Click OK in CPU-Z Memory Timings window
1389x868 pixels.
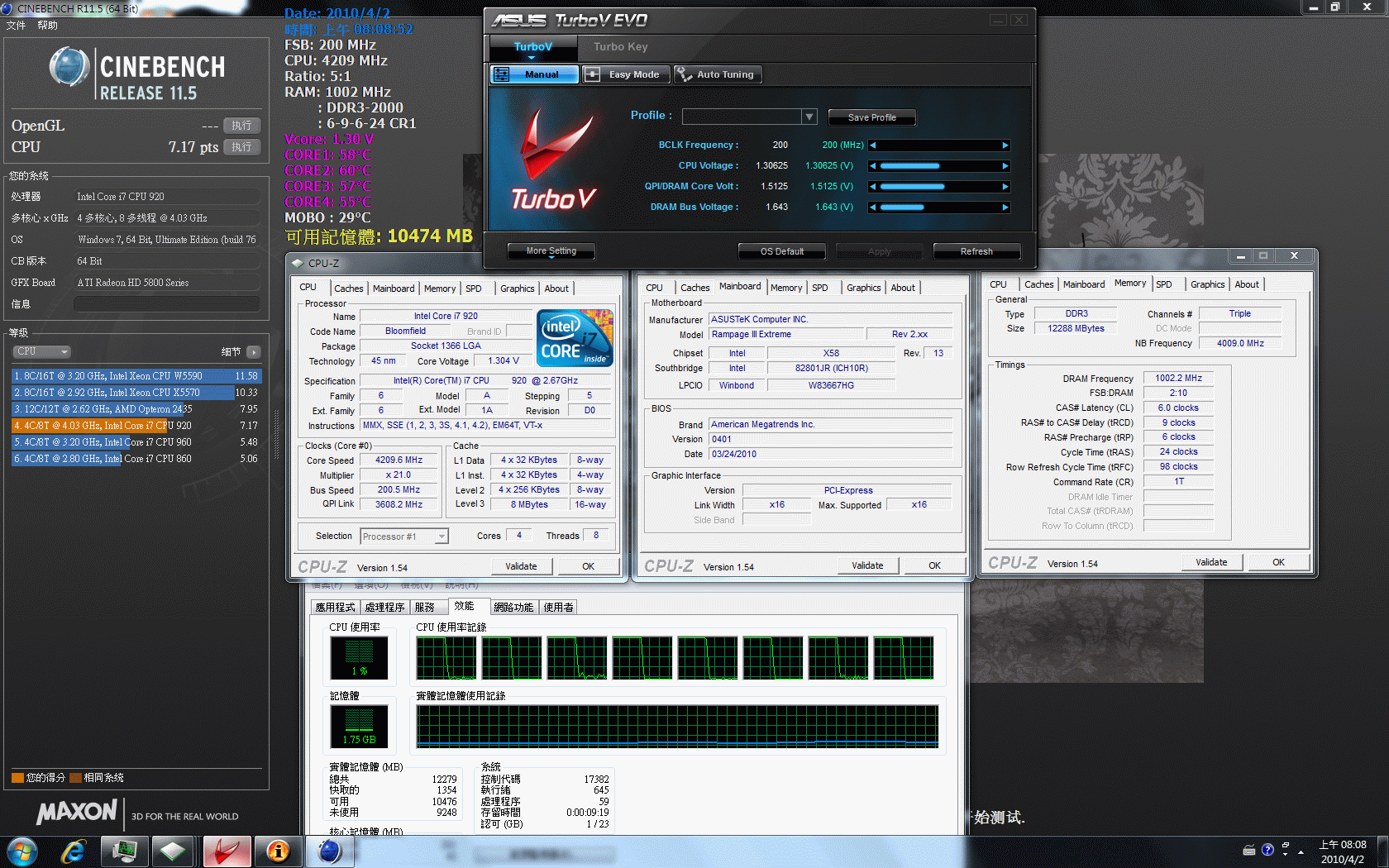1278,562
